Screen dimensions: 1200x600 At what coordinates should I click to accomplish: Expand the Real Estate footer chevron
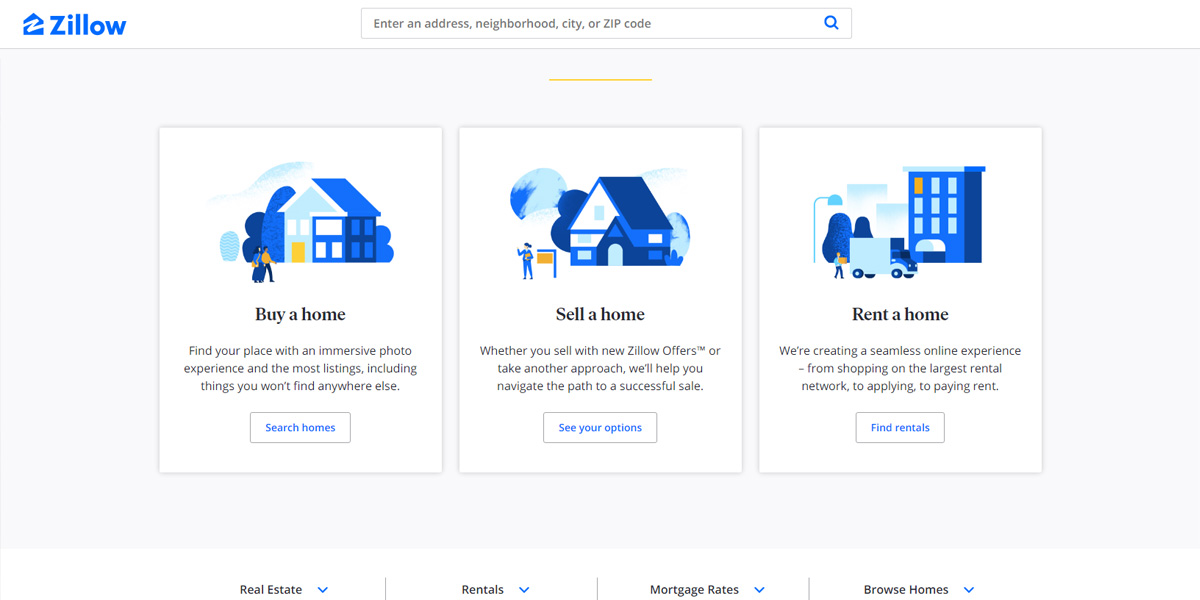[x=323, y=590]
